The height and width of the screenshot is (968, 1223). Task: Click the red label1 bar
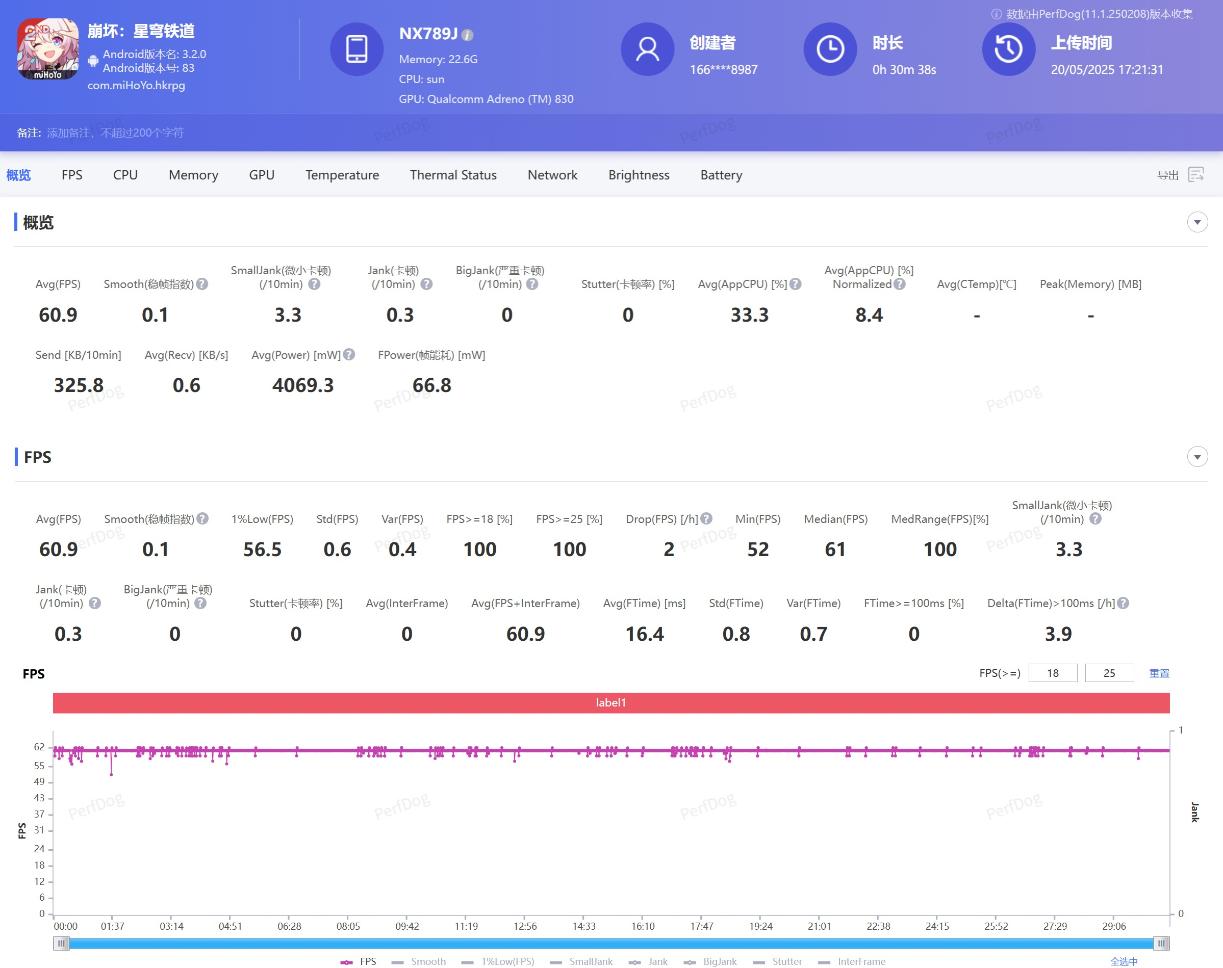tap(611, 703)
